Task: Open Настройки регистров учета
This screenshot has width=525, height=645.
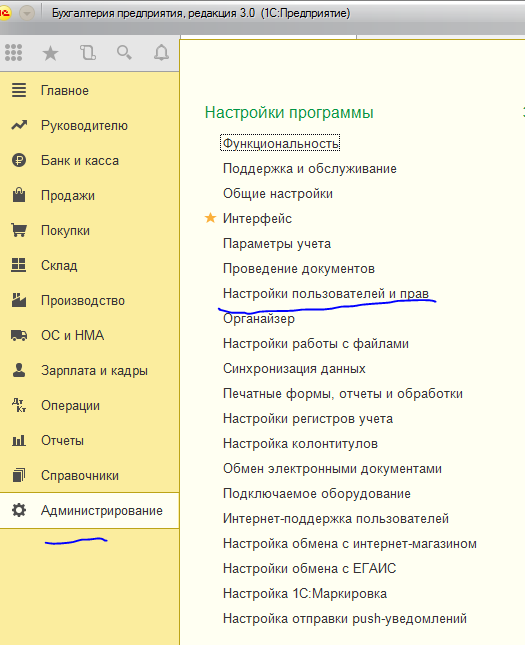Action: pos(308,418)
